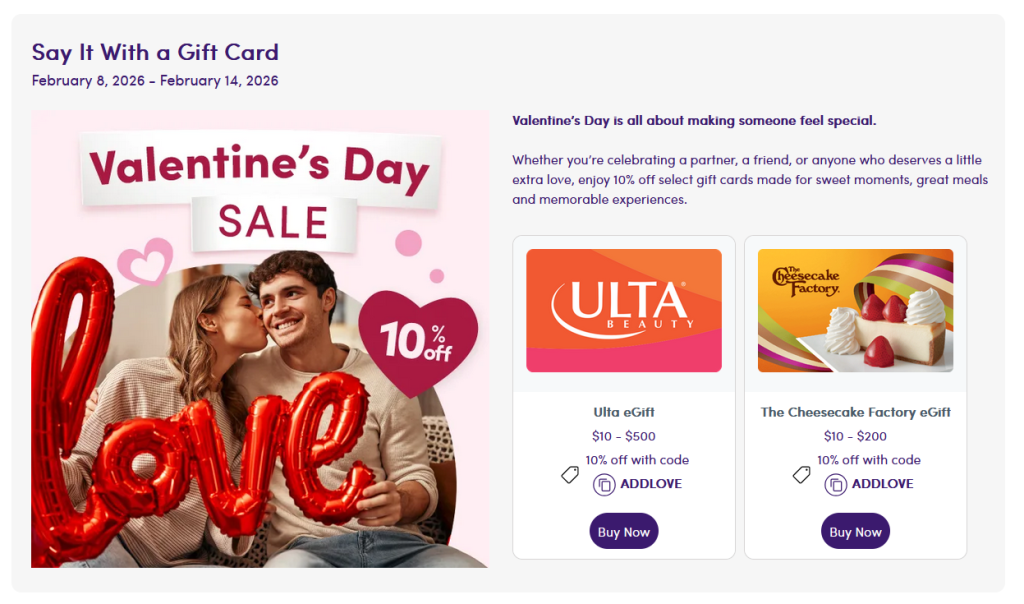Click the price tag icon on Cheesecake Factory card
This screenshot has height=604, width=1024.
point(802,475)
